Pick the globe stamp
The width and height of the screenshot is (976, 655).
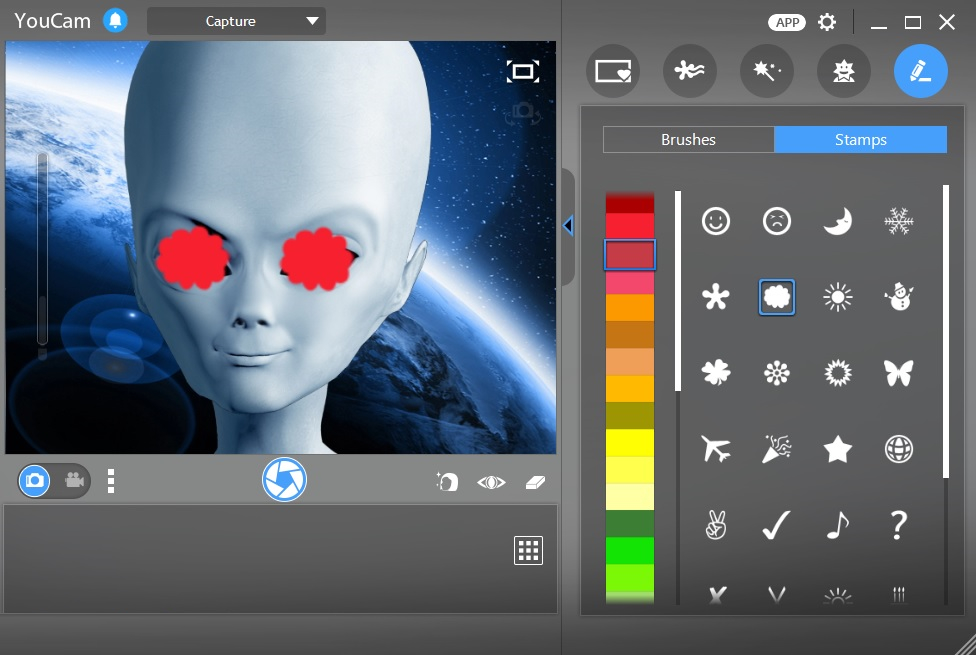coord(898,448)
